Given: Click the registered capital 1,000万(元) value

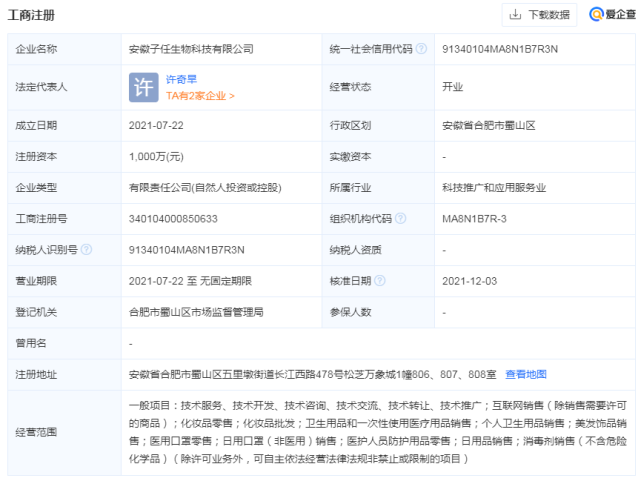Looking at the screenshot, I should (x=156, y=157).
